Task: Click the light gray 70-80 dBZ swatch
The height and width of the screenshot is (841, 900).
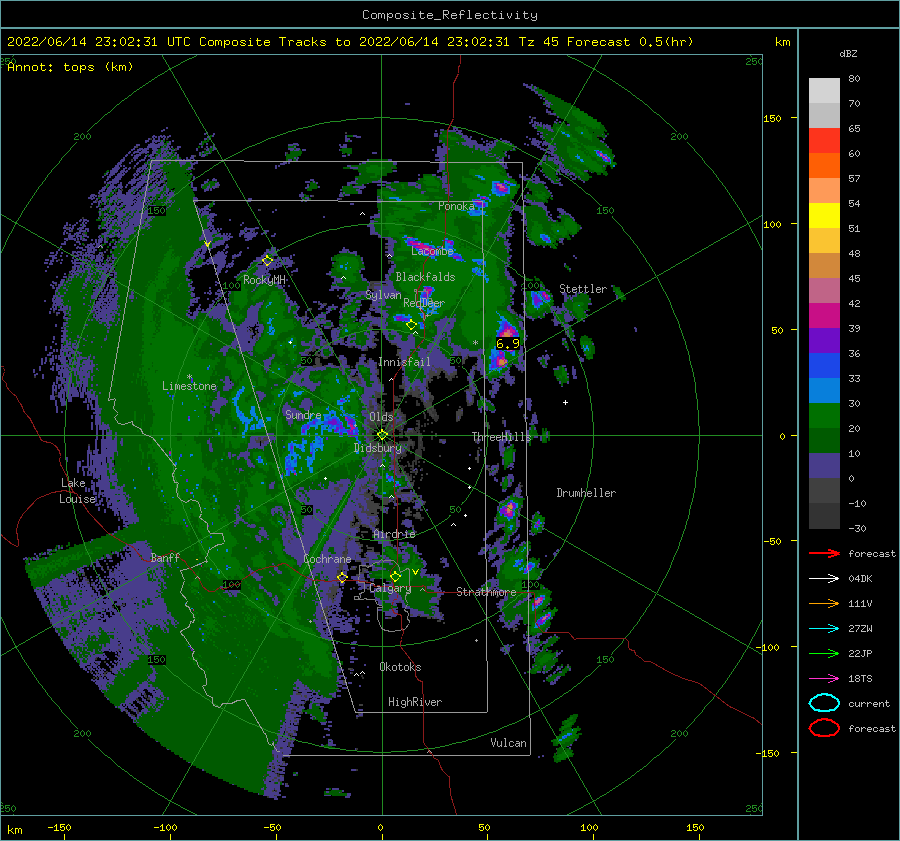Action: tap(824, 91)
